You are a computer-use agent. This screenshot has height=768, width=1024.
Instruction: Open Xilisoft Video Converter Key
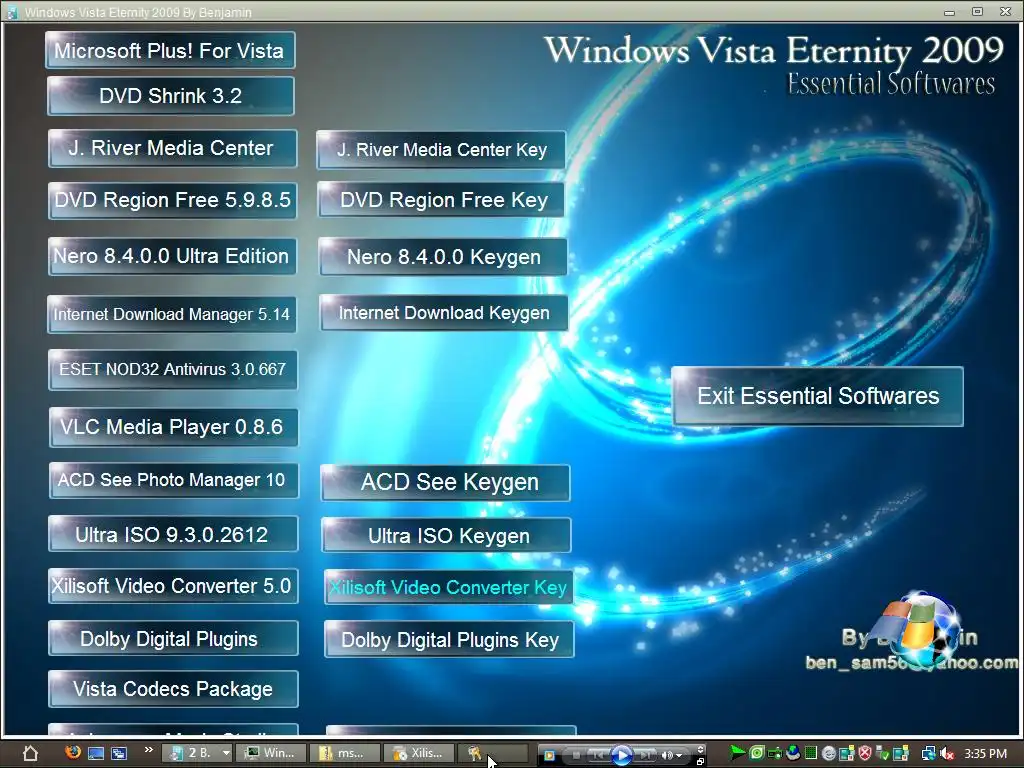pos(449,587)
